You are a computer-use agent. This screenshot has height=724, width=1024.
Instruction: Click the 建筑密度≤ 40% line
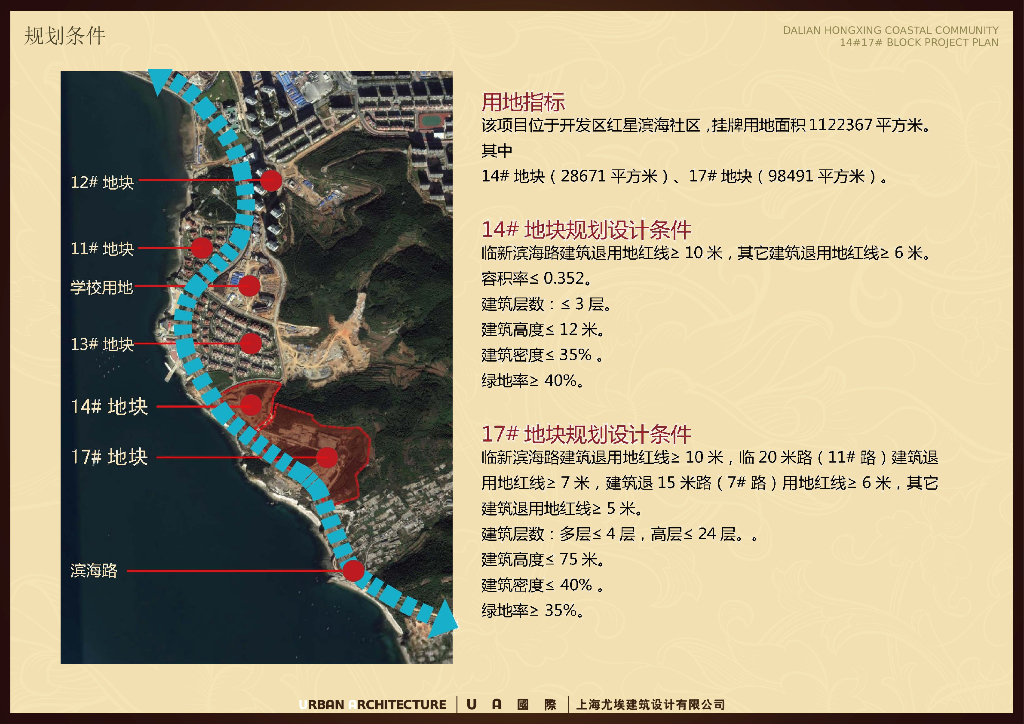543,585
